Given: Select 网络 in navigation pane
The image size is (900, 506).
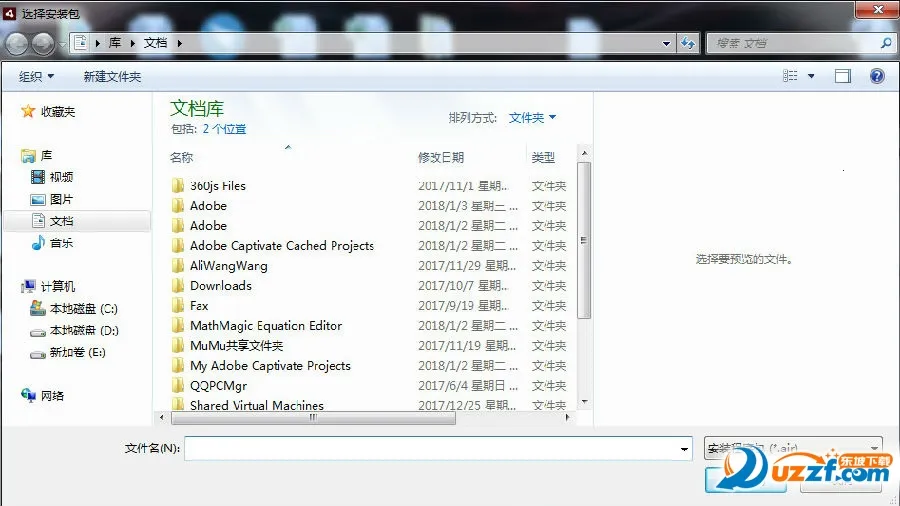Looking at the screenshot, I should click(42, 395).
